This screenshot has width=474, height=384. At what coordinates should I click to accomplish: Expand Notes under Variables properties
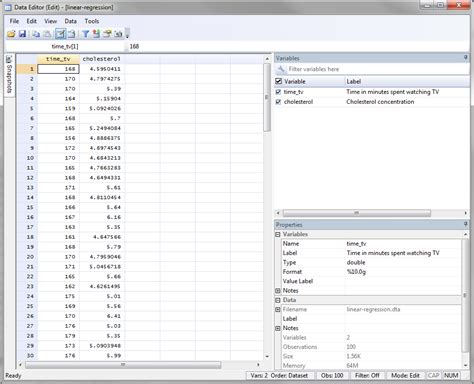pos(278,291)
